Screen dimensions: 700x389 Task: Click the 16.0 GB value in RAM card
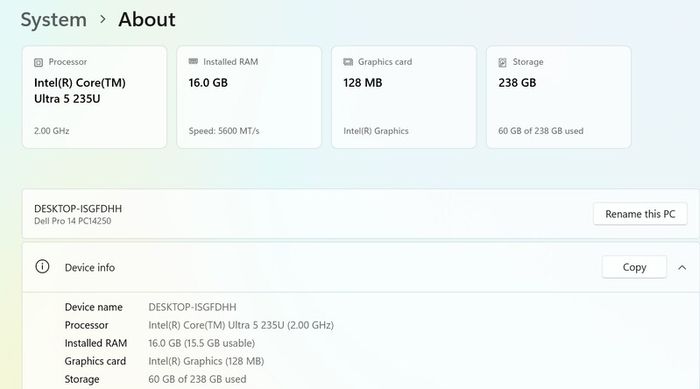click(x=208, y=83)
